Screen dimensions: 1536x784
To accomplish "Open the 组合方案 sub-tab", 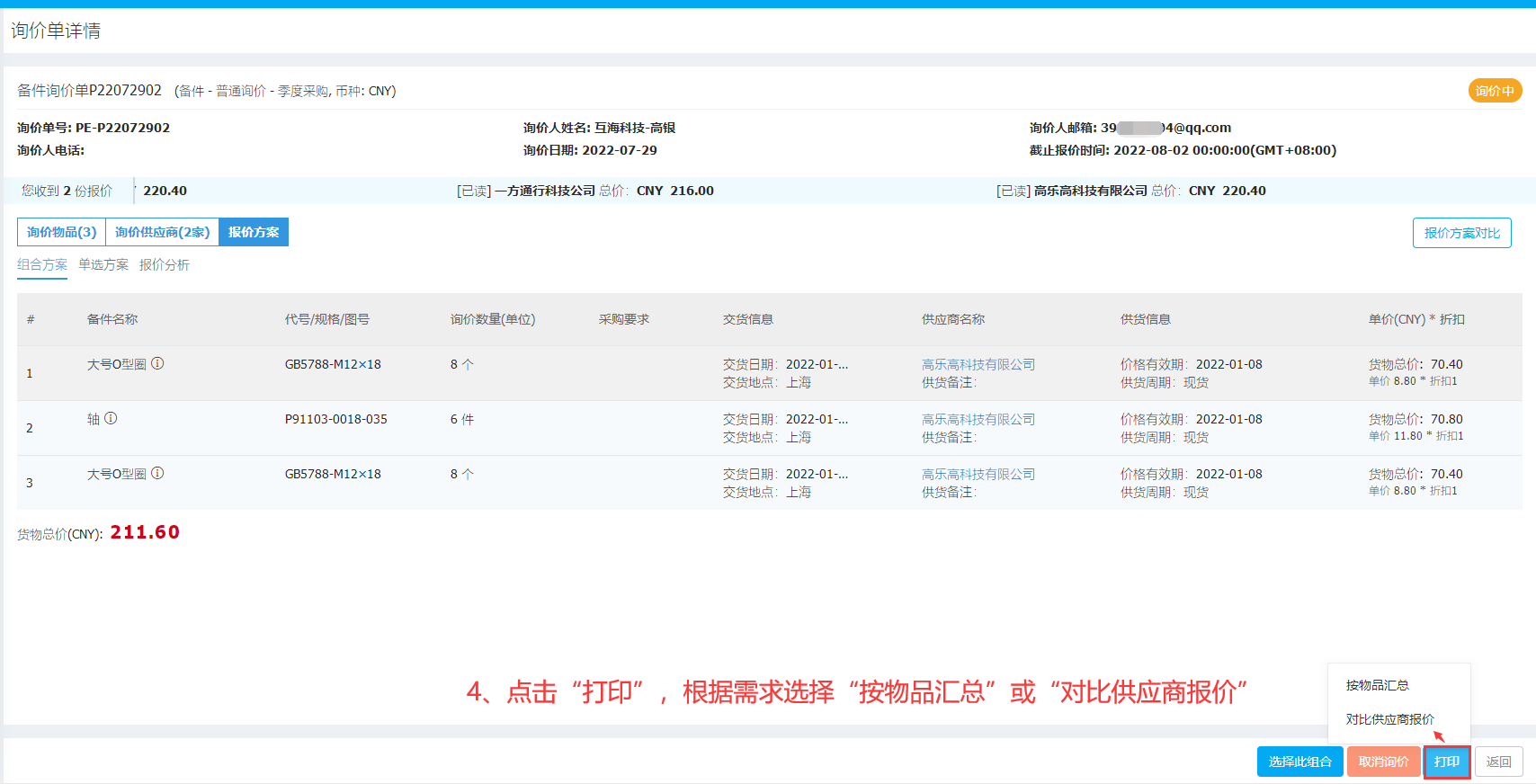I will click(x=42, y=265).
